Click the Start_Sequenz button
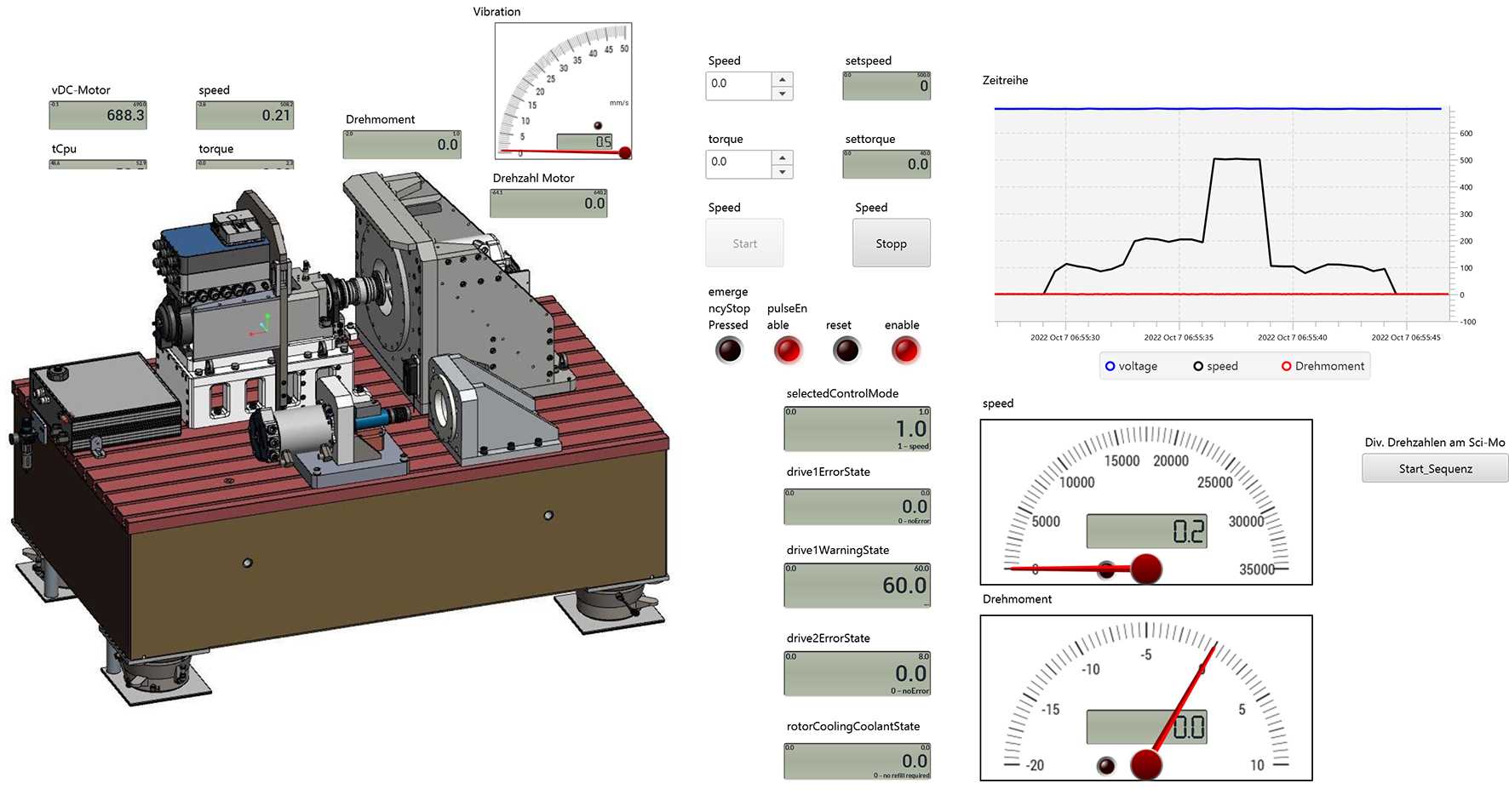This screenshot has height=812, width=1509. point(1435,468)
